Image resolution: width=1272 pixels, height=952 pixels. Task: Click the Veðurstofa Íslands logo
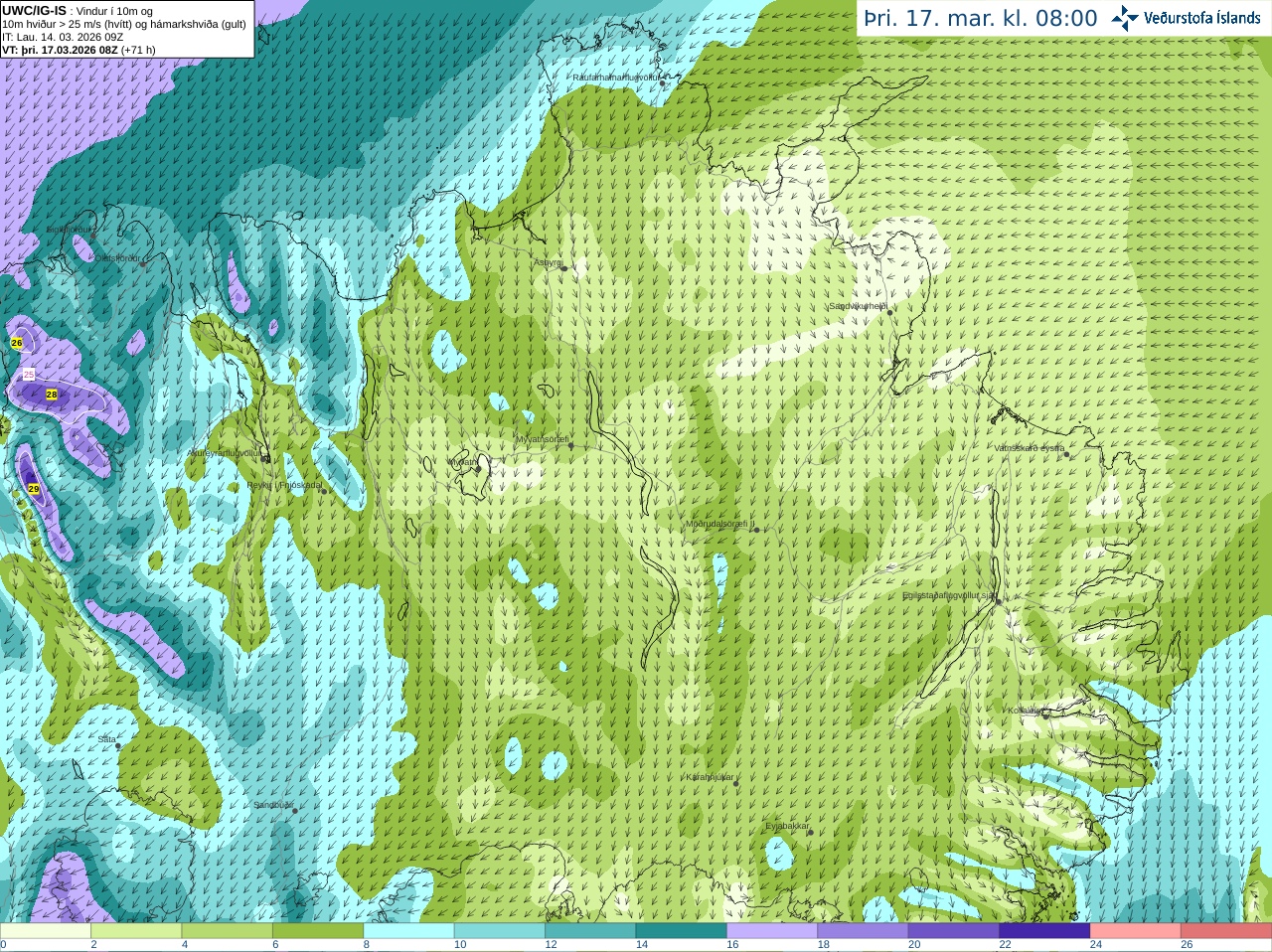pyautogui.click(x=1186, y=18)
